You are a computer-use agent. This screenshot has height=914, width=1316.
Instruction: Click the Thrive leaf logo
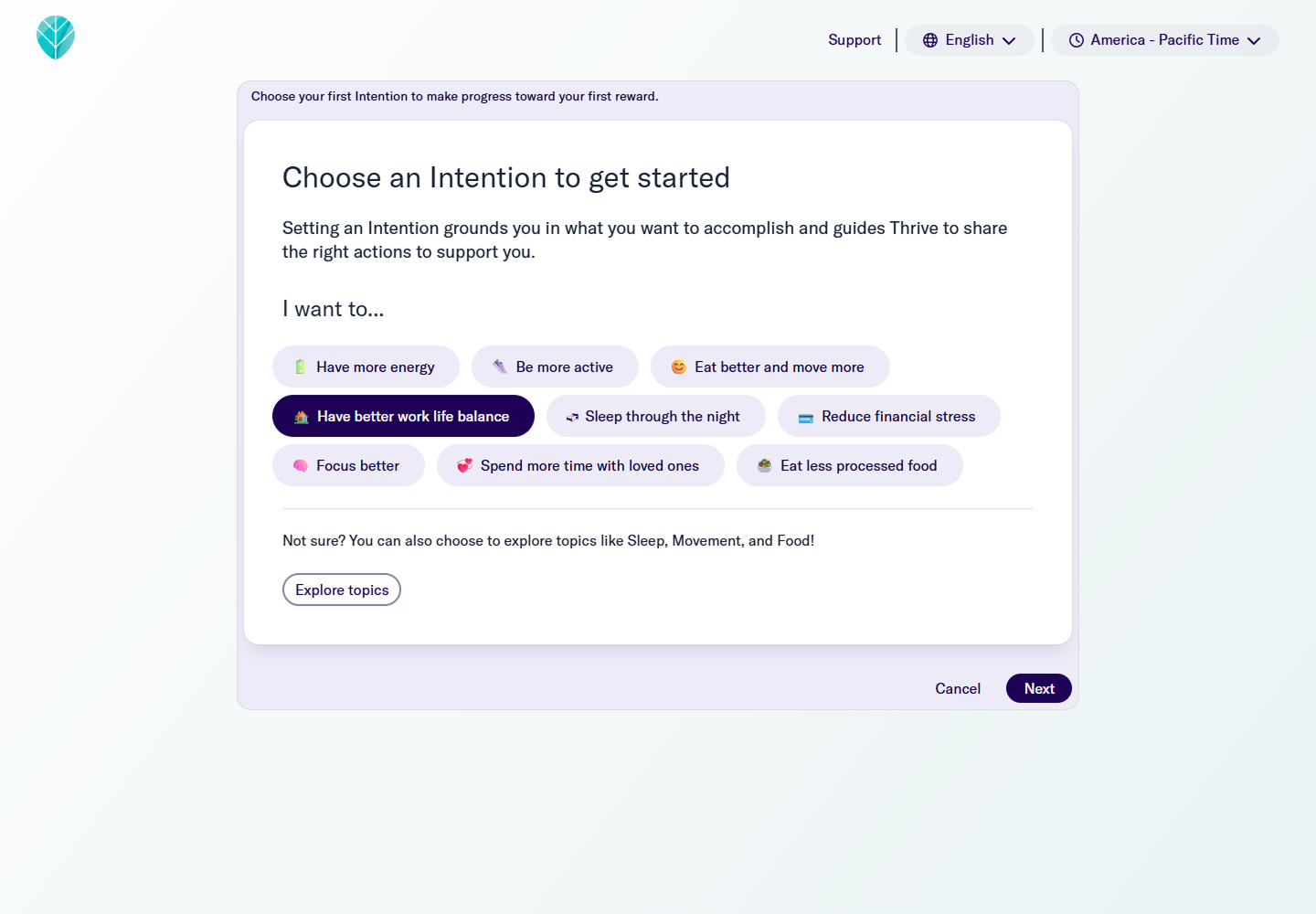[55, 37]
